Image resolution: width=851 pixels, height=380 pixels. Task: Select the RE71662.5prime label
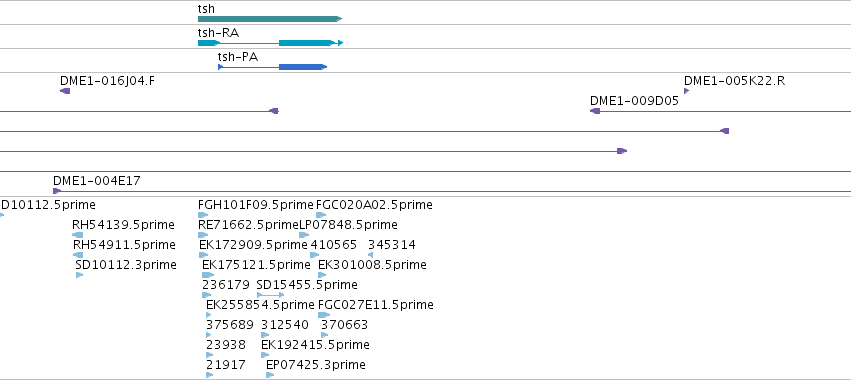(249, 225)
